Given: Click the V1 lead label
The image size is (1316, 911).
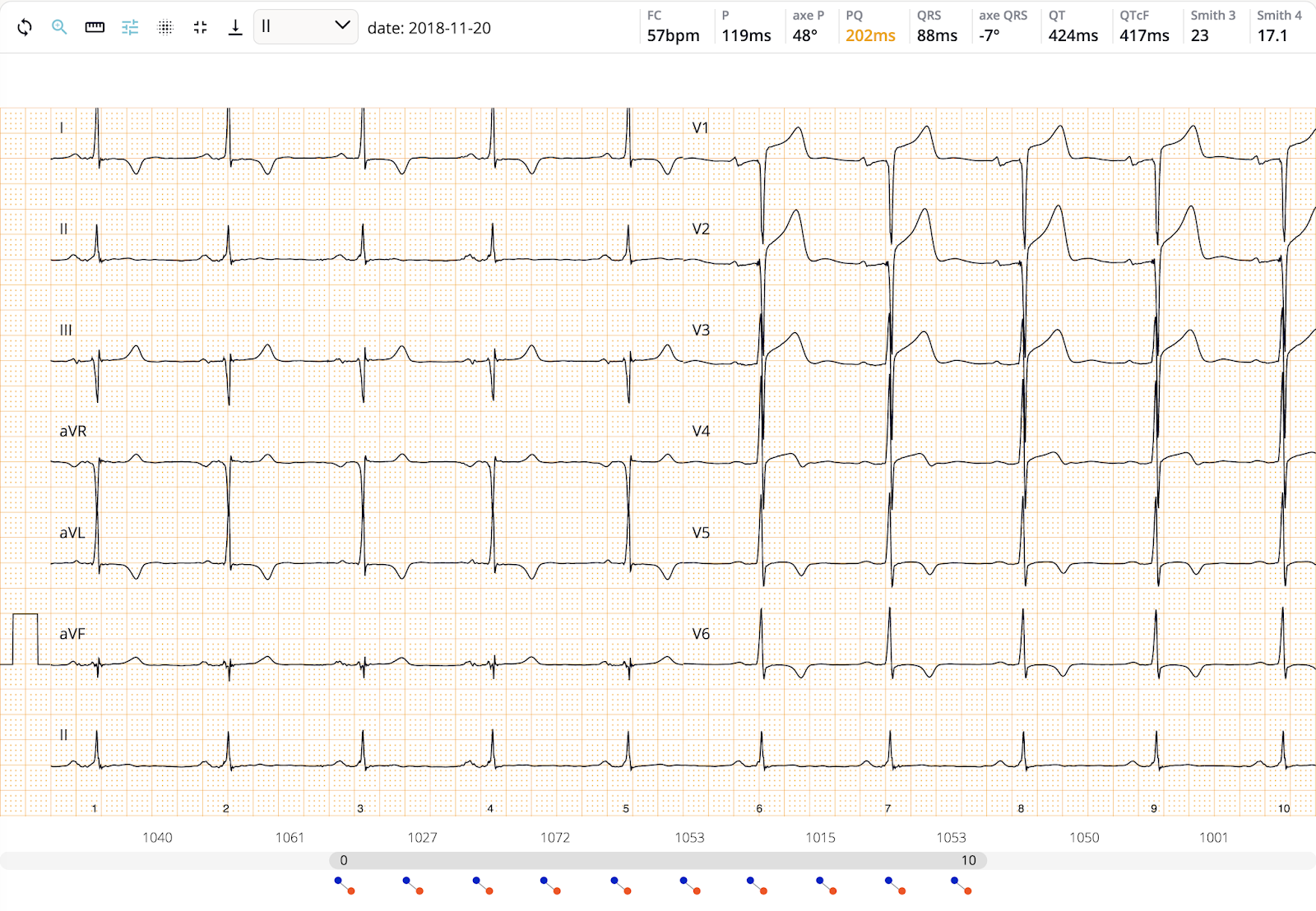Looking at the screenshot, I should (x=700, y=127).
